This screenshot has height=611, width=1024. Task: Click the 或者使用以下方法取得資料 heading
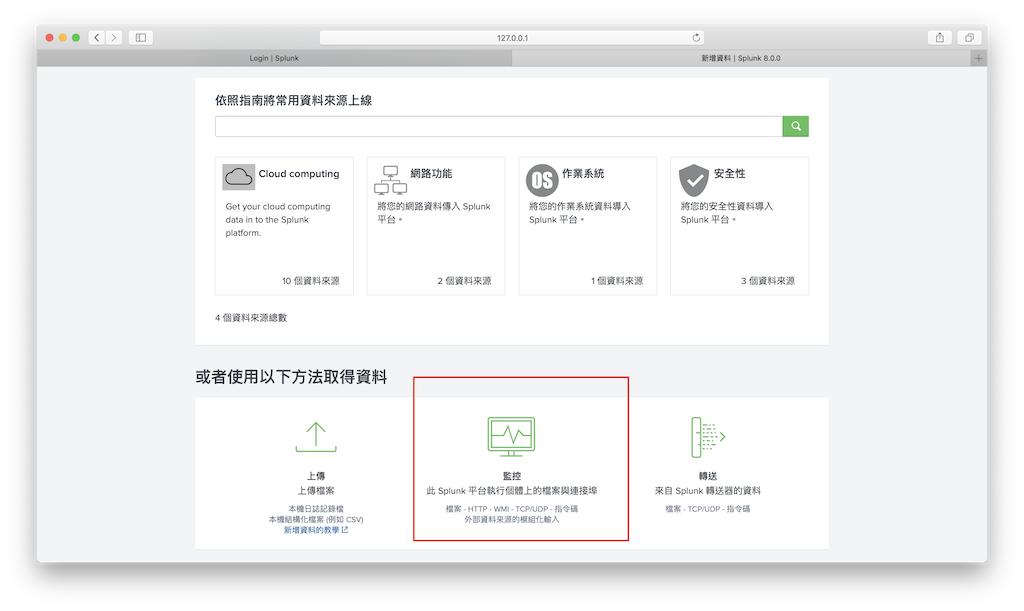click(x=291, y=377)
